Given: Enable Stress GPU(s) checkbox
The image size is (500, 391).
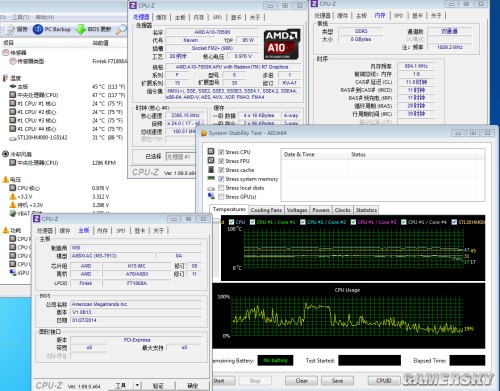Looking at the screenshot, I should (221, 197).
